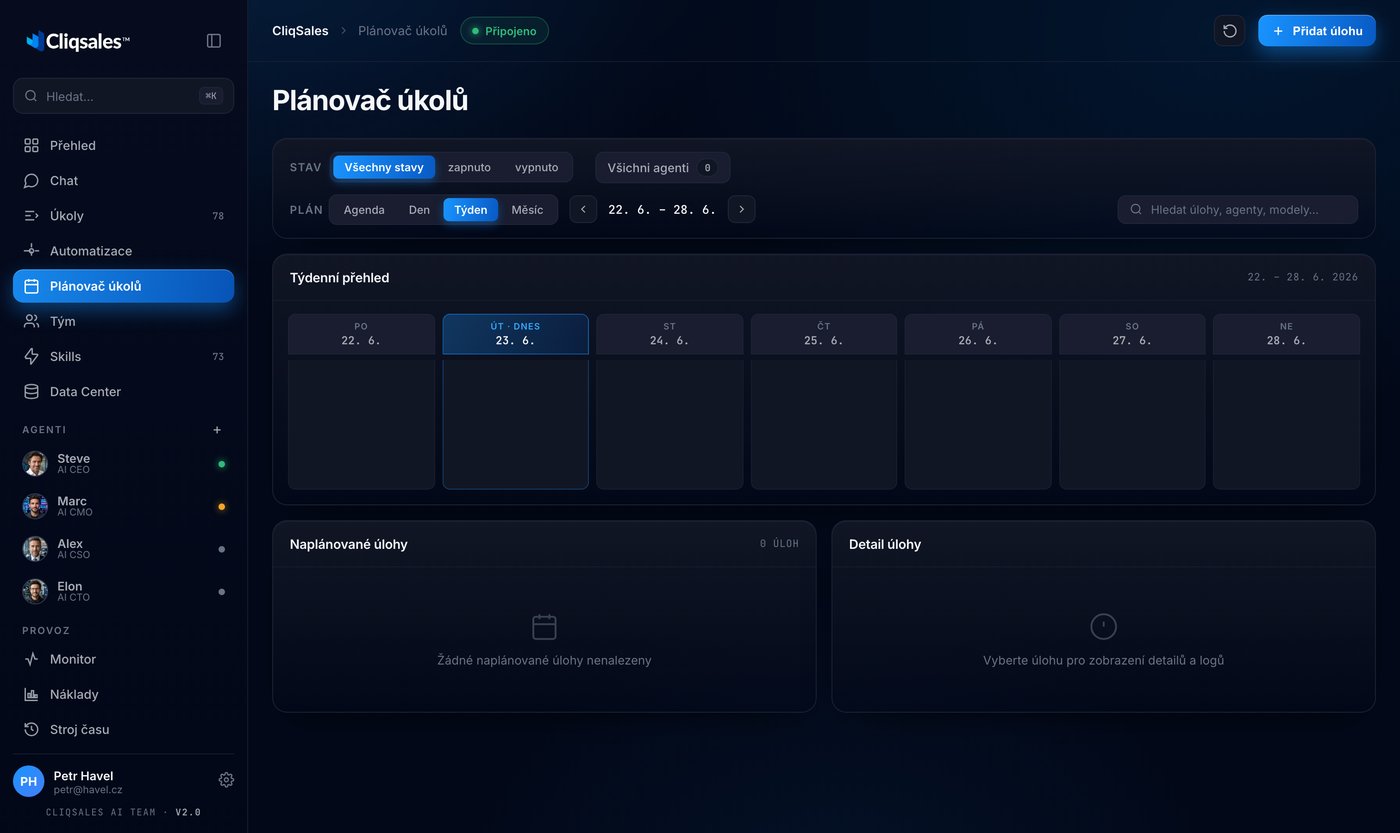
Task: Click the ⌘K shortcut badge
Action: [x=211, y=96]
